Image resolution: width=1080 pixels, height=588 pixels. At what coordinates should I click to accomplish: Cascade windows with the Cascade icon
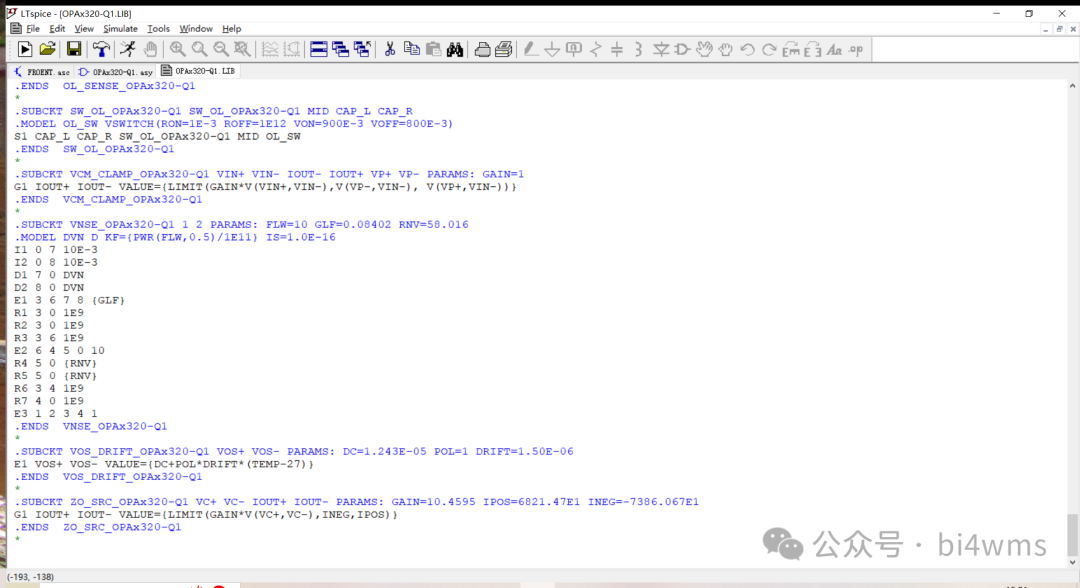[341, 49]
